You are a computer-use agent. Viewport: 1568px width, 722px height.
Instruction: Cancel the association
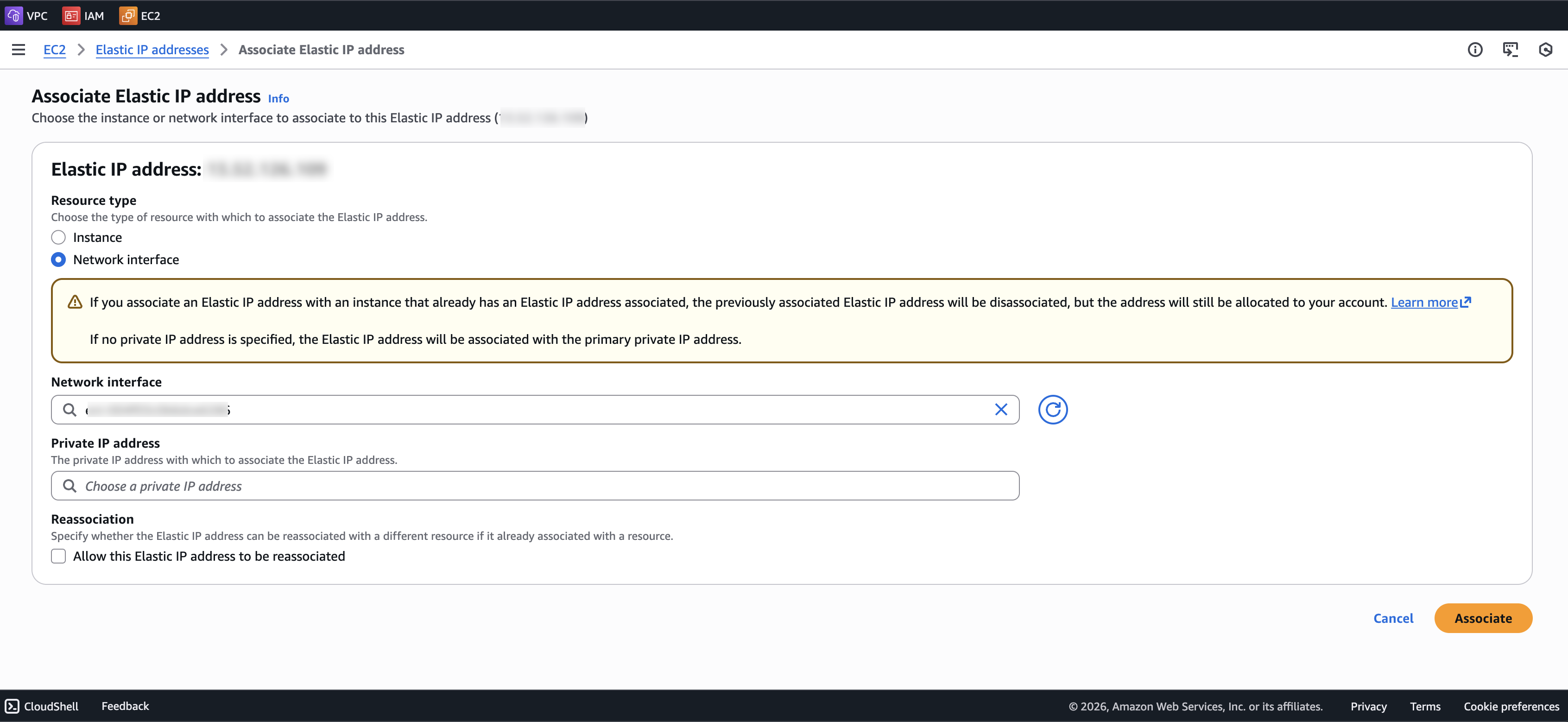[1393, 618]
